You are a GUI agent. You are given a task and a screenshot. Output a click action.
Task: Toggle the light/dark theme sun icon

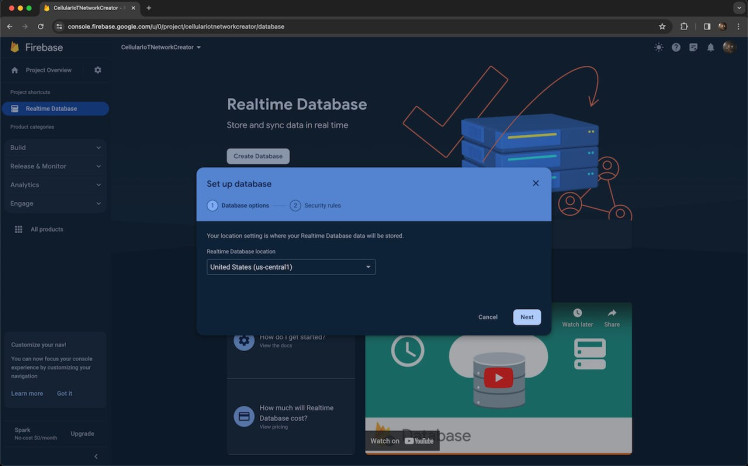(658, 47)
